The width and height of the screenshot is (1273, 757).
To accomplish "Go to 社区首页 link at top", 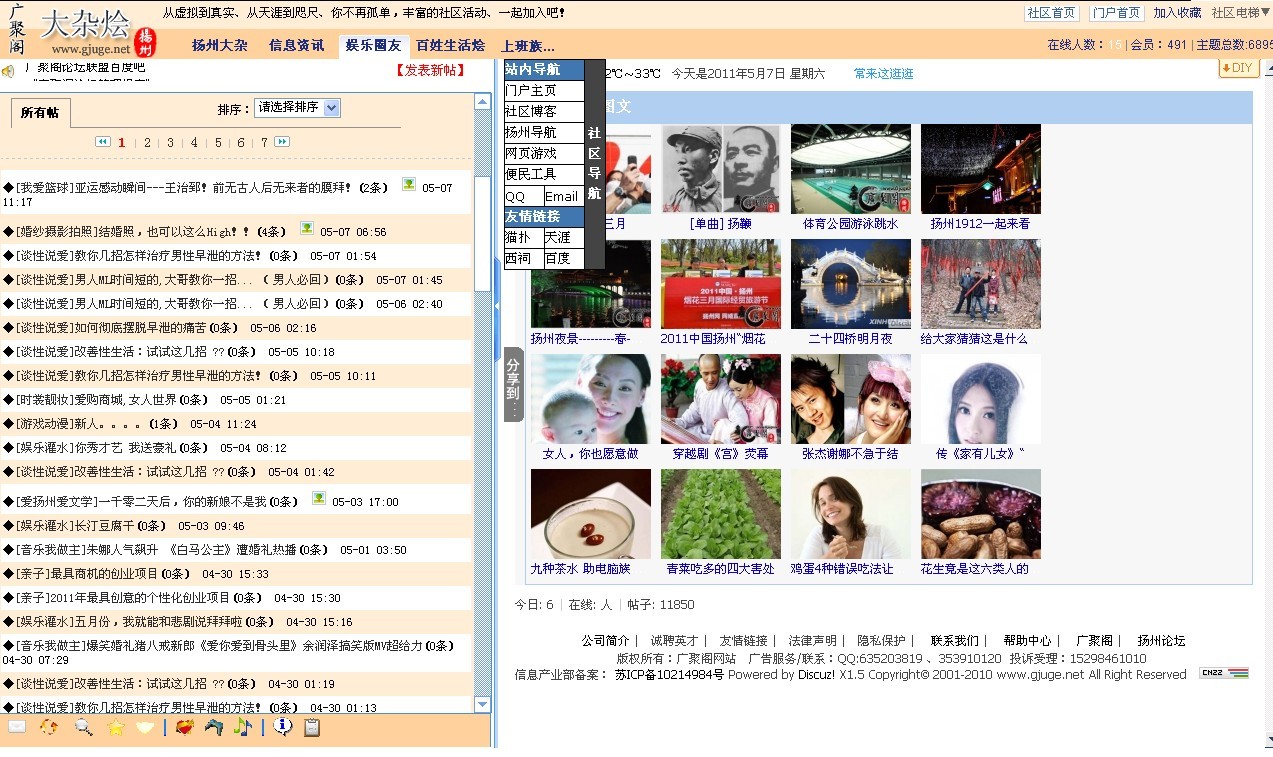I will pyautogui.click(x=1052, y=13).
